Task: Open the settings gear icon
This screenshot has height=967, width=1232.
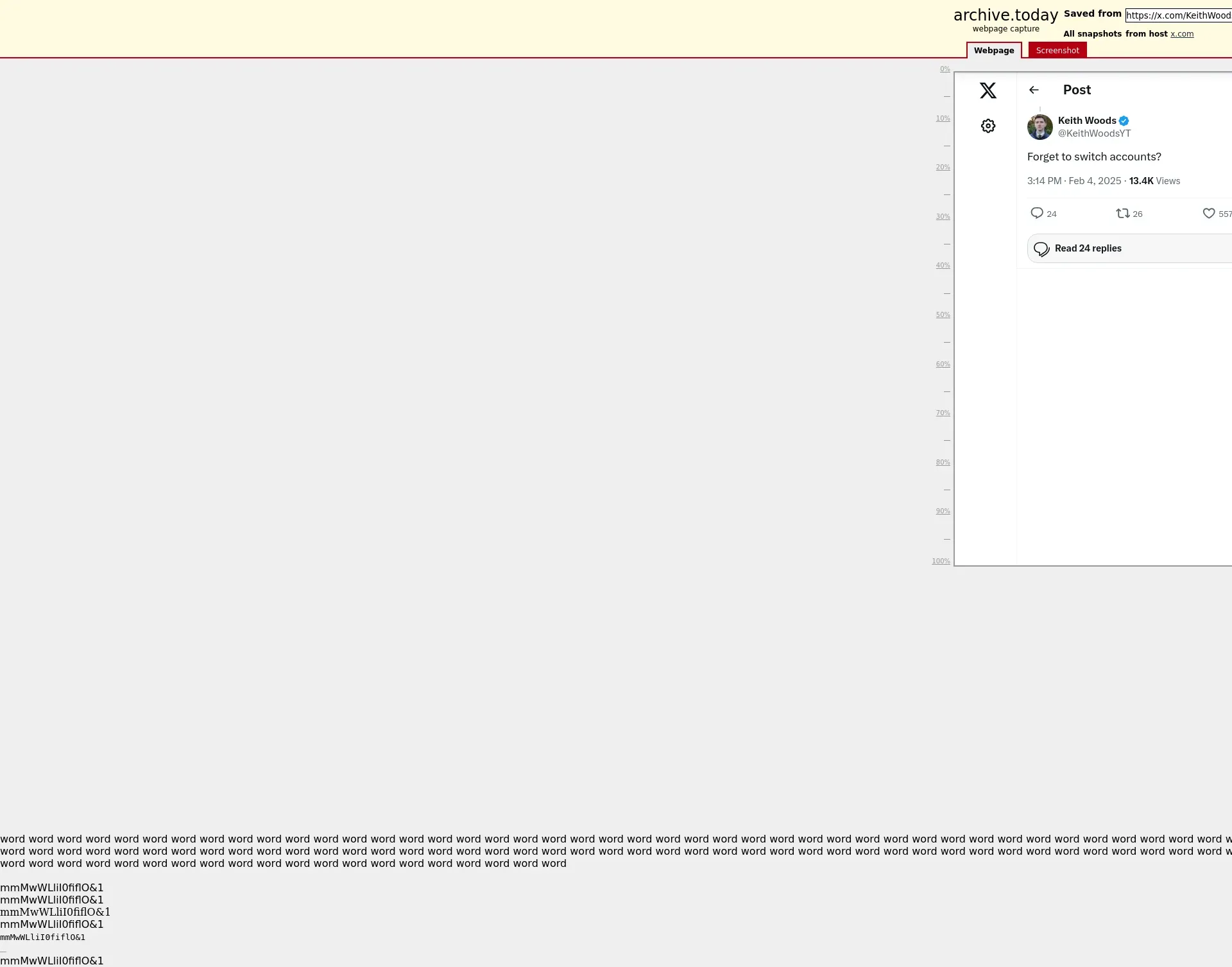Action: [x=988, y=126]
